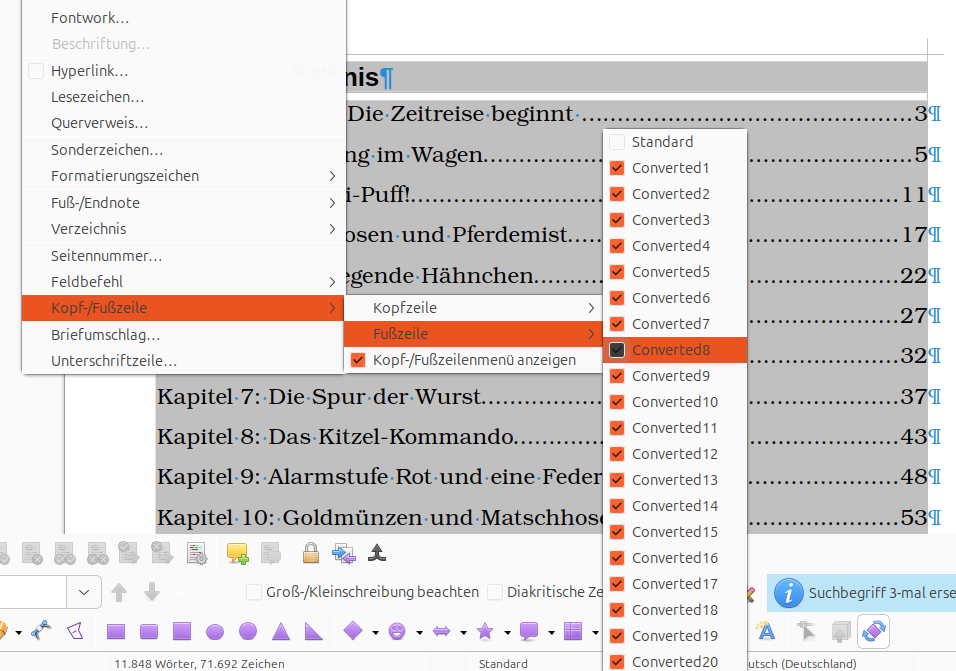The width and height of the screenshot is (956, 671).
Task: Open the search history dropdown
Action: pyautogui.click(x=84, y=591)
